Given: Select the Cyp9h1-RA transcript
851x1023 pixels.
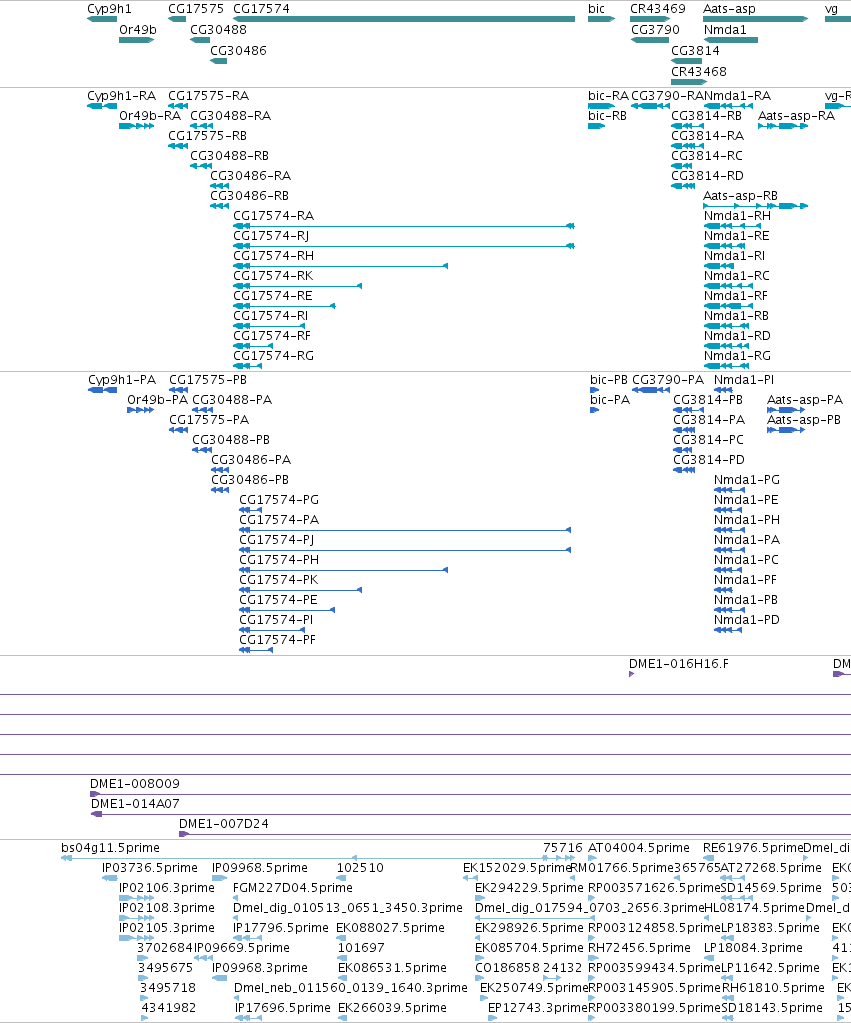Looking at the screenshot, I should tap(102, 106).
